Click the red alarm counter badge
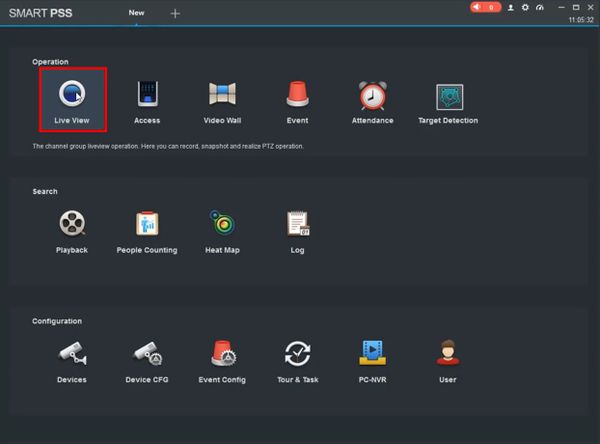The height and width of the screenshot is (444, 600). (486, 7)
